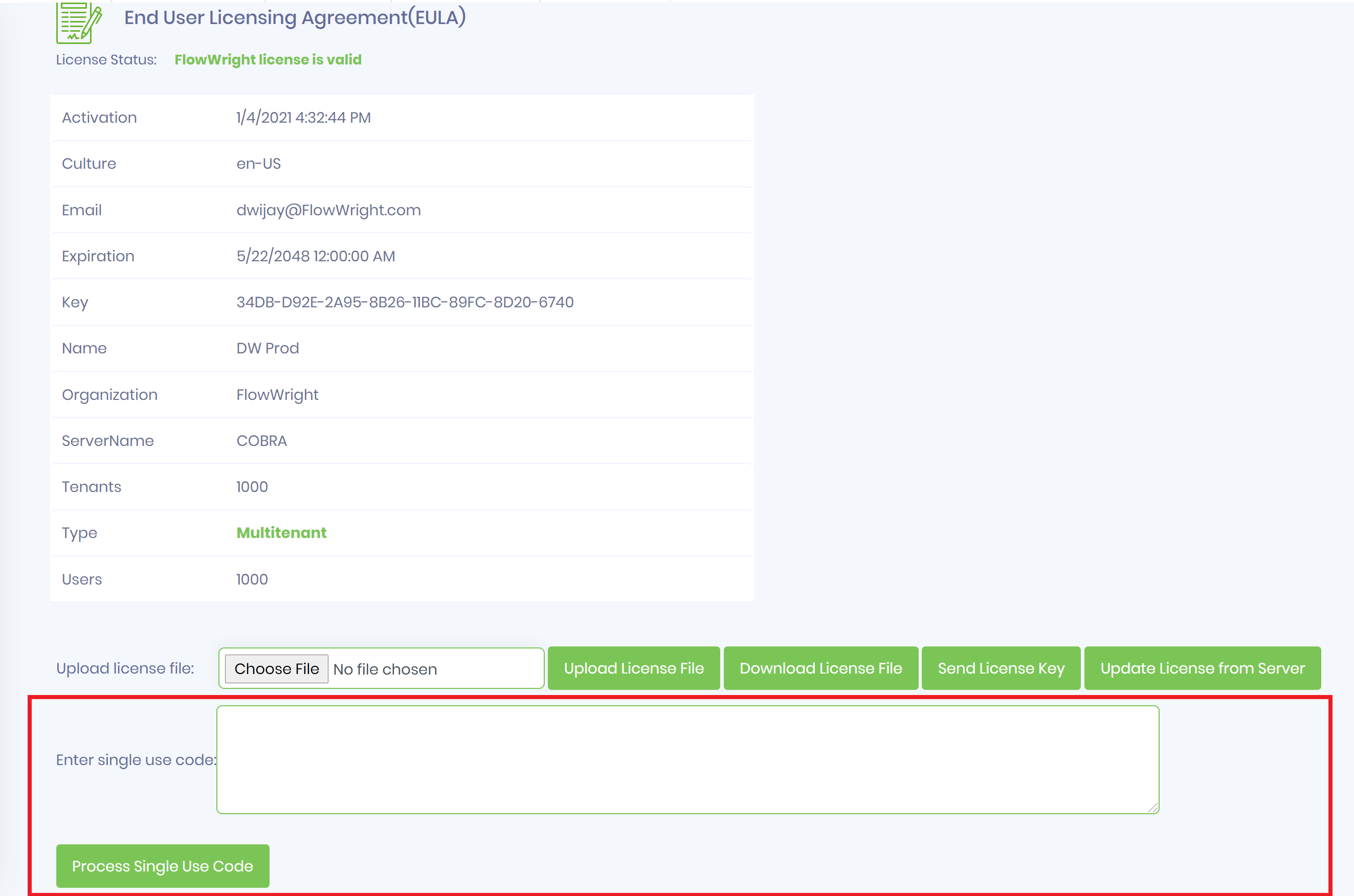
Task: Click the Multitenant type label
Action: click(281, 532)
